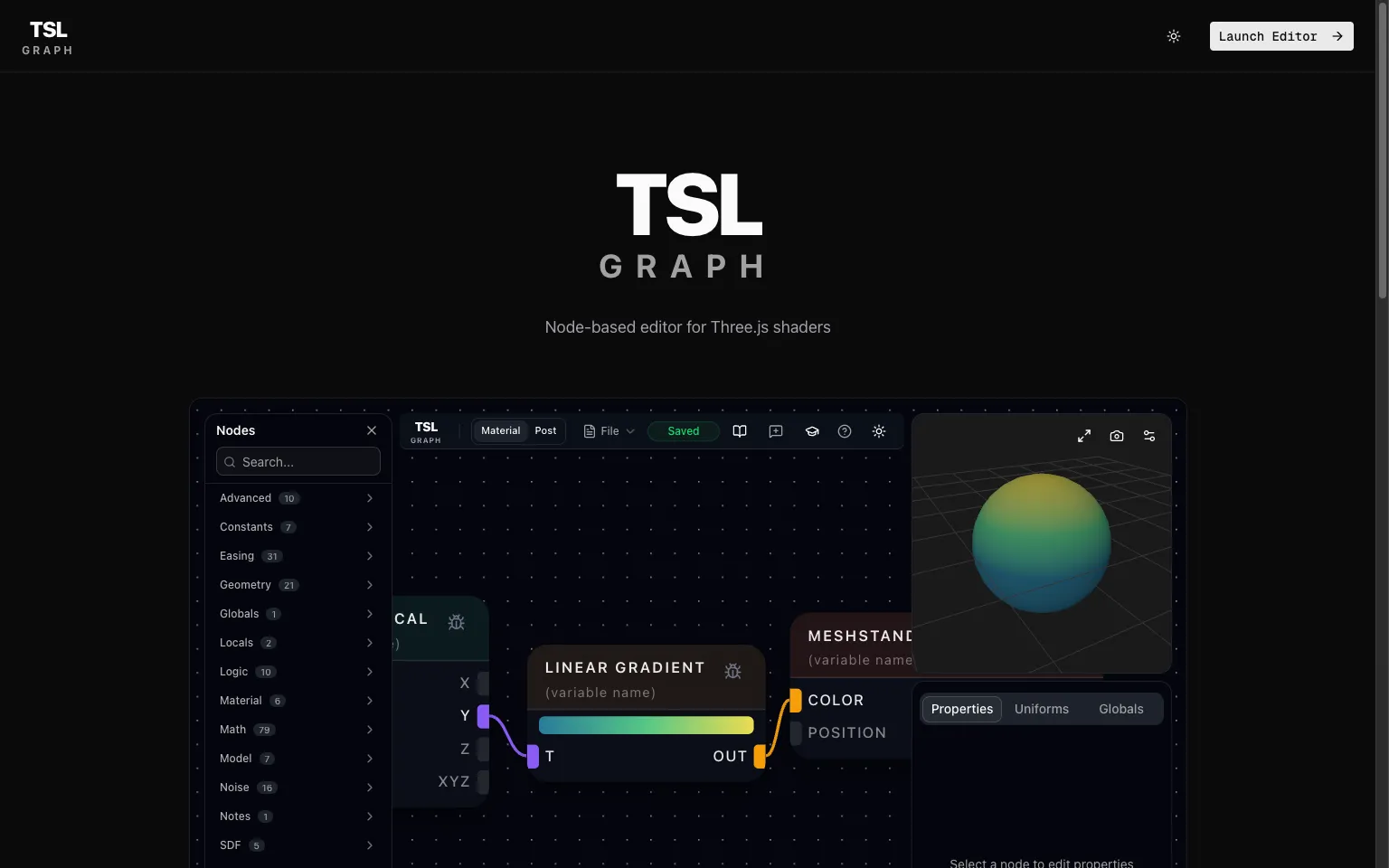Expand the Advanced node category
The width and height of the screenshot is (1389, 868).
pos(297,498)
